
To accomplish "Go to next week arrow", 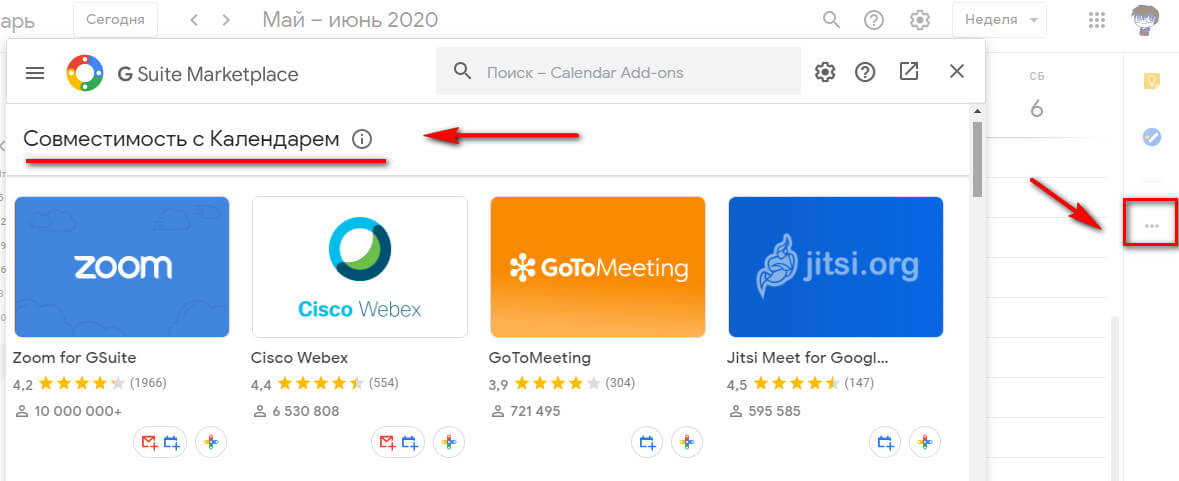I will tap(226, 20).
